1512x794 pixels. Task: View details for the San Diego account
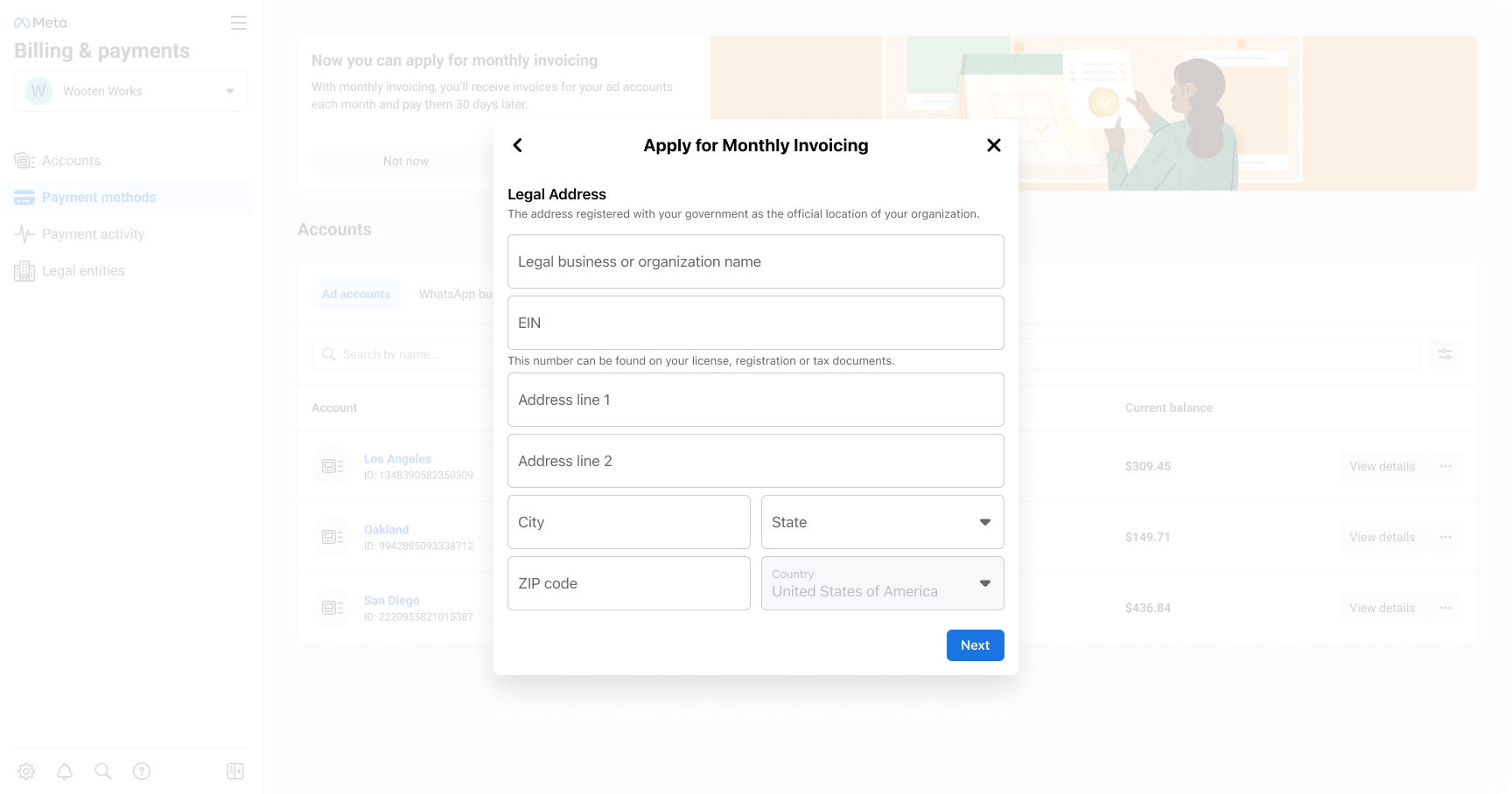1382,608
